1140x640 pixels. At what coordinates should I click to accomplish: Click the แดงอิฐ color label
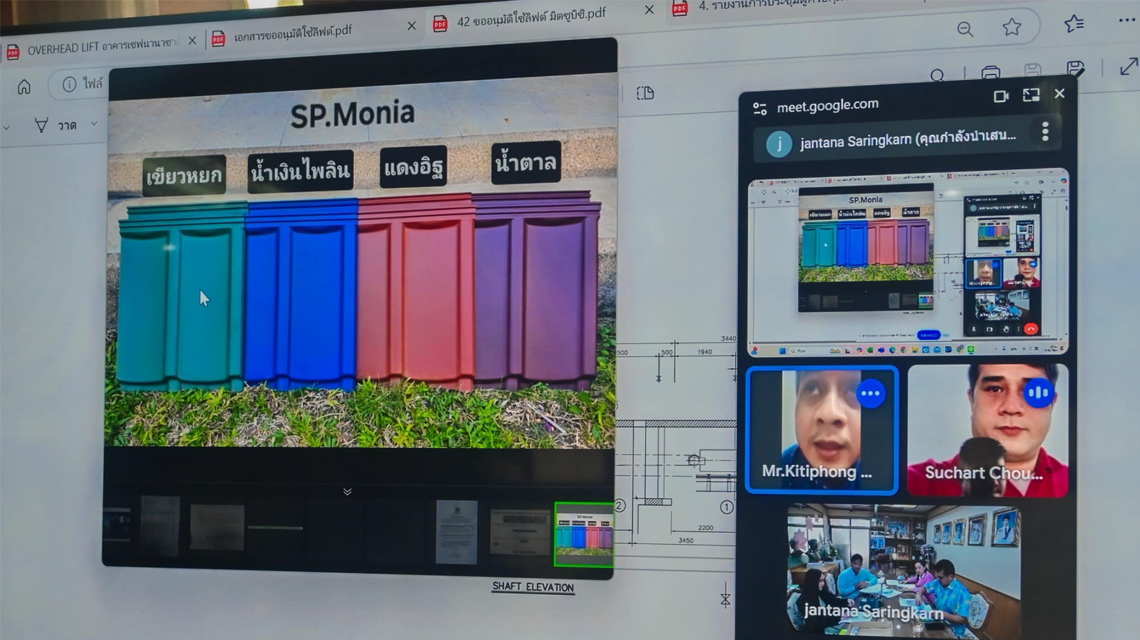click(x=413, y=167)
